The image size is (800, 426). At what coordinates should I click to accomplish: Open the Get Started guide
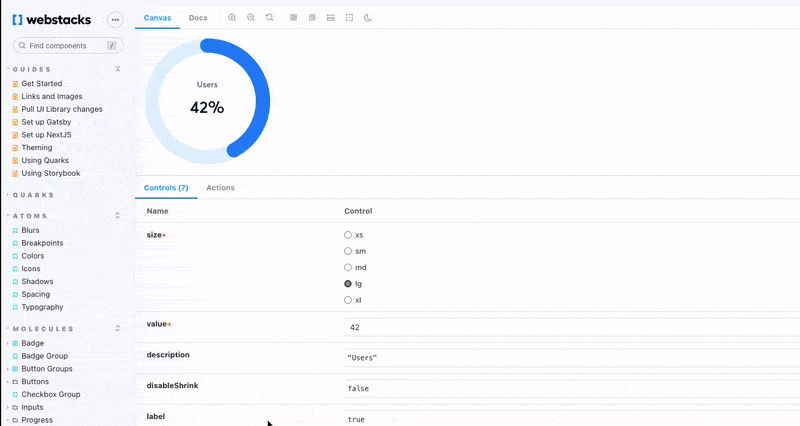(x=41, y=84)
